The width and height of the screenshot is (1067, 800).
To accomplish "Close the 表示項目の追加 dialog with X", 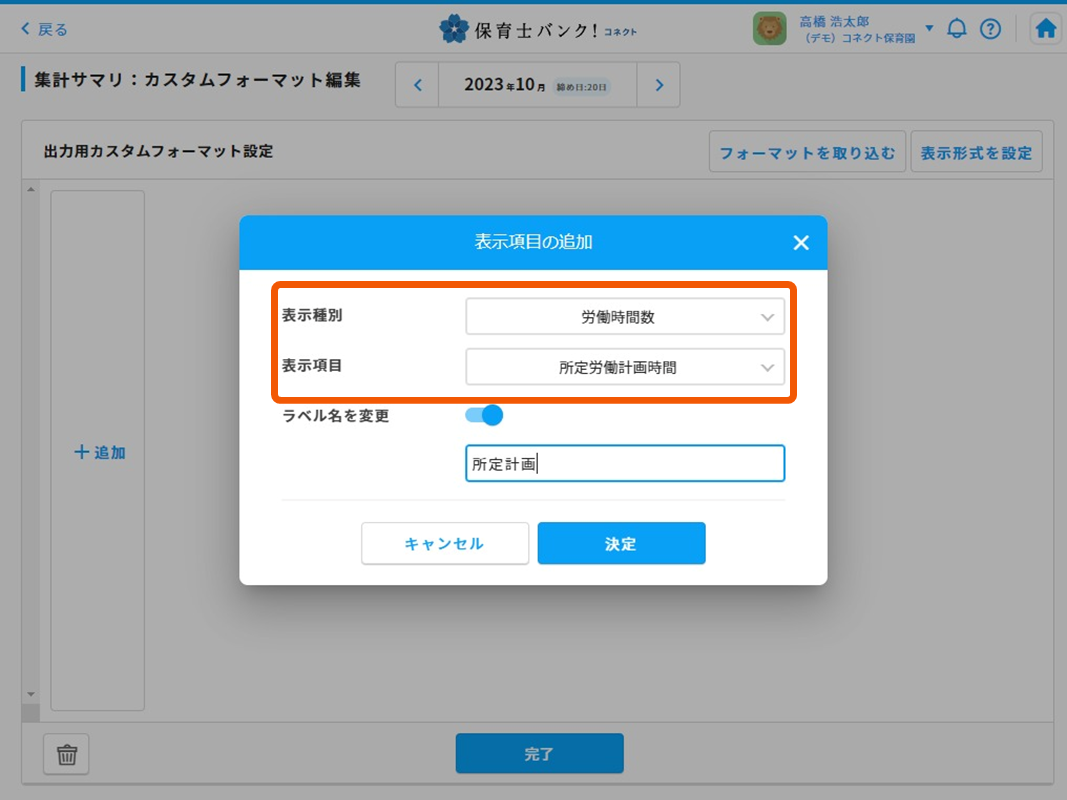I will 800,243.
